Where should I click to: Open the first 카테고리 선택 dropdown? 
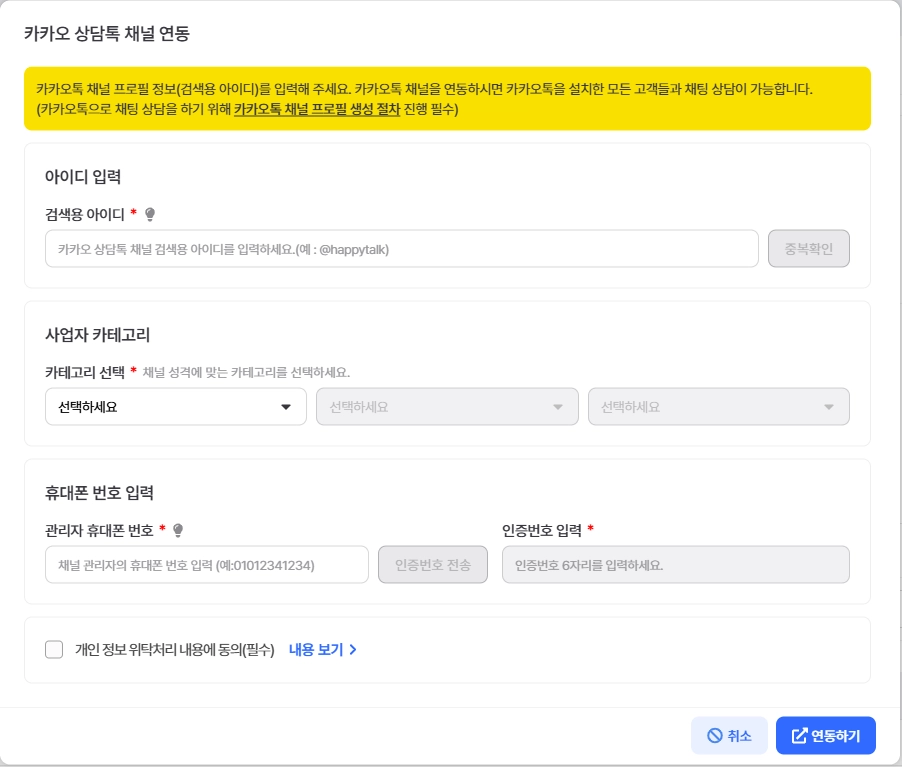tap(175, 407)
